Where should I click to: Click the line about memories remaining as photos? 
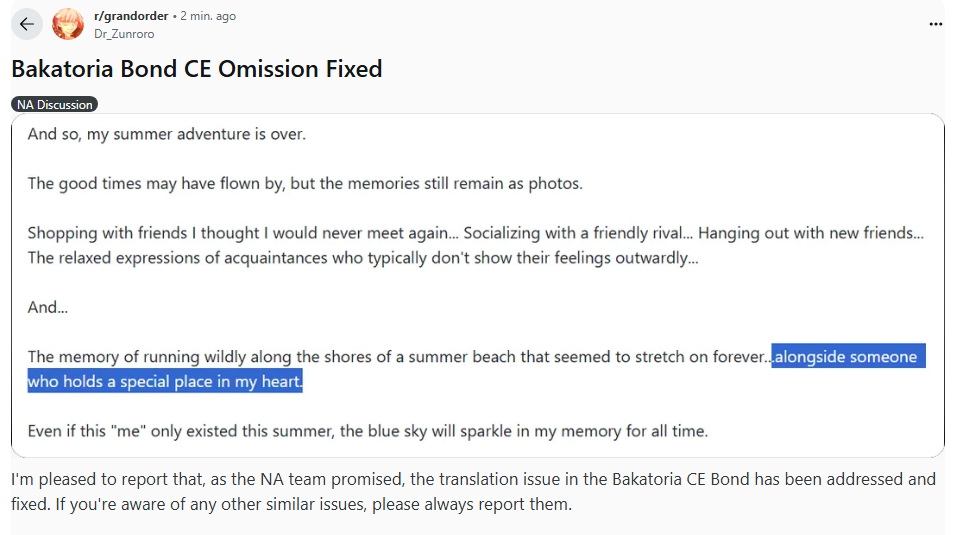(x=305, y=183)
